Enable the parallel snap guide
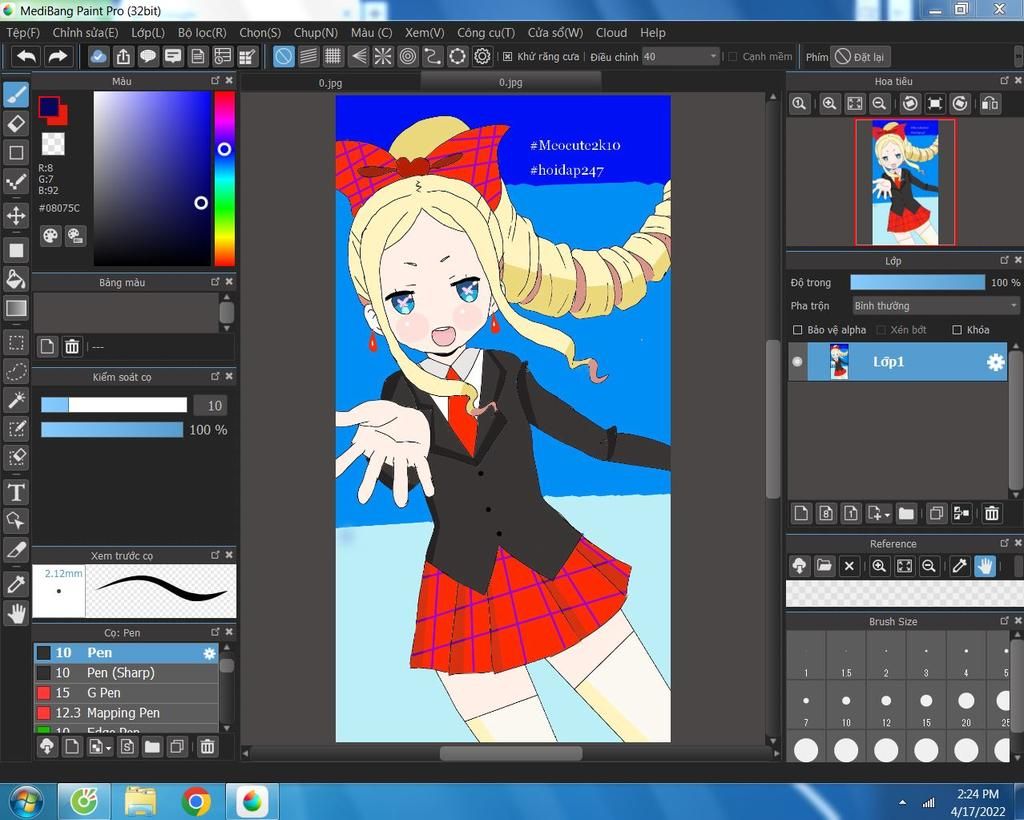Screen dimensions: 1024x820 pos(308,57)
